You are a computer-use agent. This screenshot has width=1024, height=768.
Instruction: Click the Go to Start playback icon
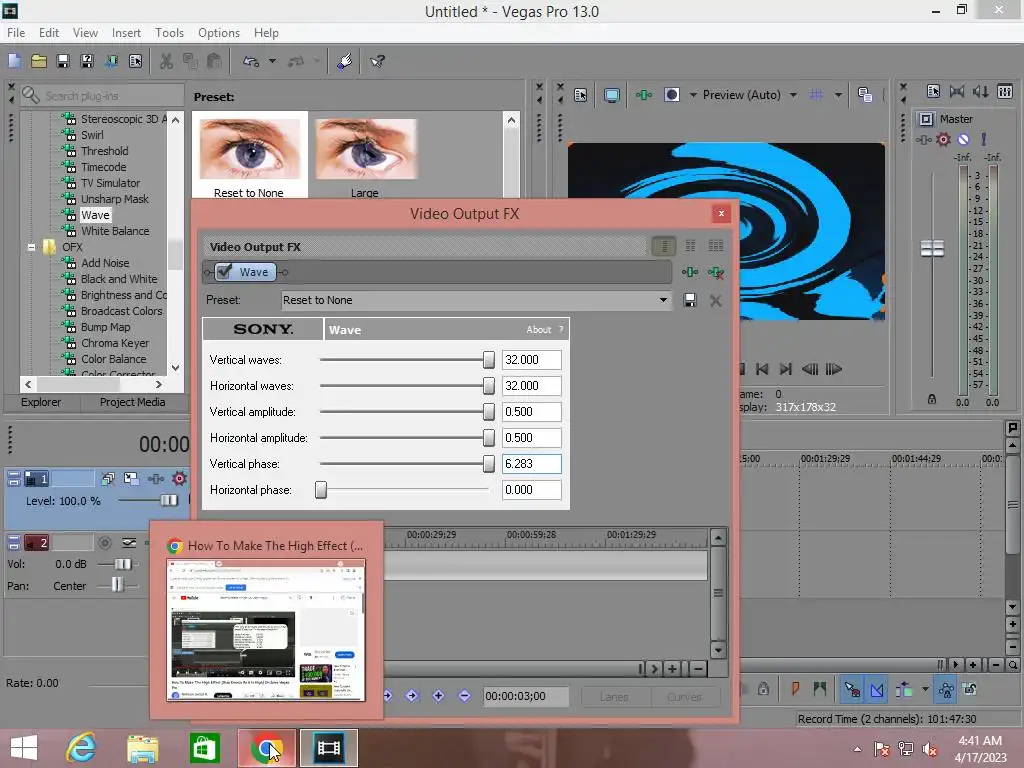click(761, 369)
